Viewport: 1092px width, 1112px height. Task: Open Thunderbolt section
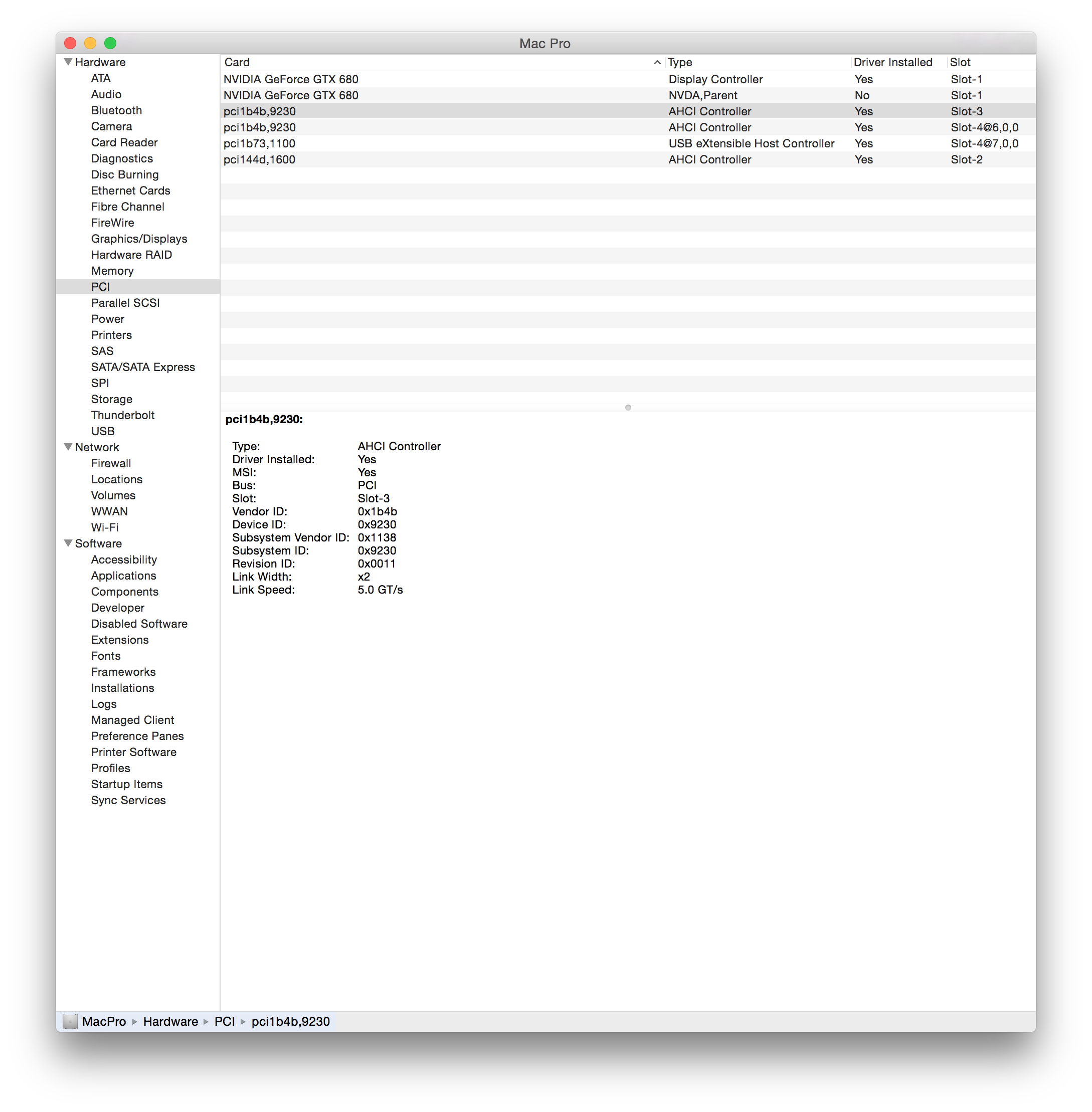click(x=123, y=416)
